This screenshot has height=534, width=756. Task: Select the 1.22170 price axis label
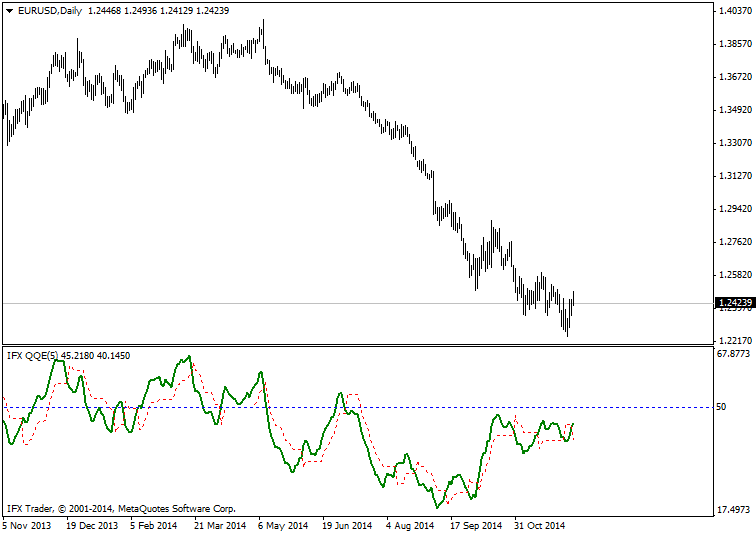click(x=734, y=341)
